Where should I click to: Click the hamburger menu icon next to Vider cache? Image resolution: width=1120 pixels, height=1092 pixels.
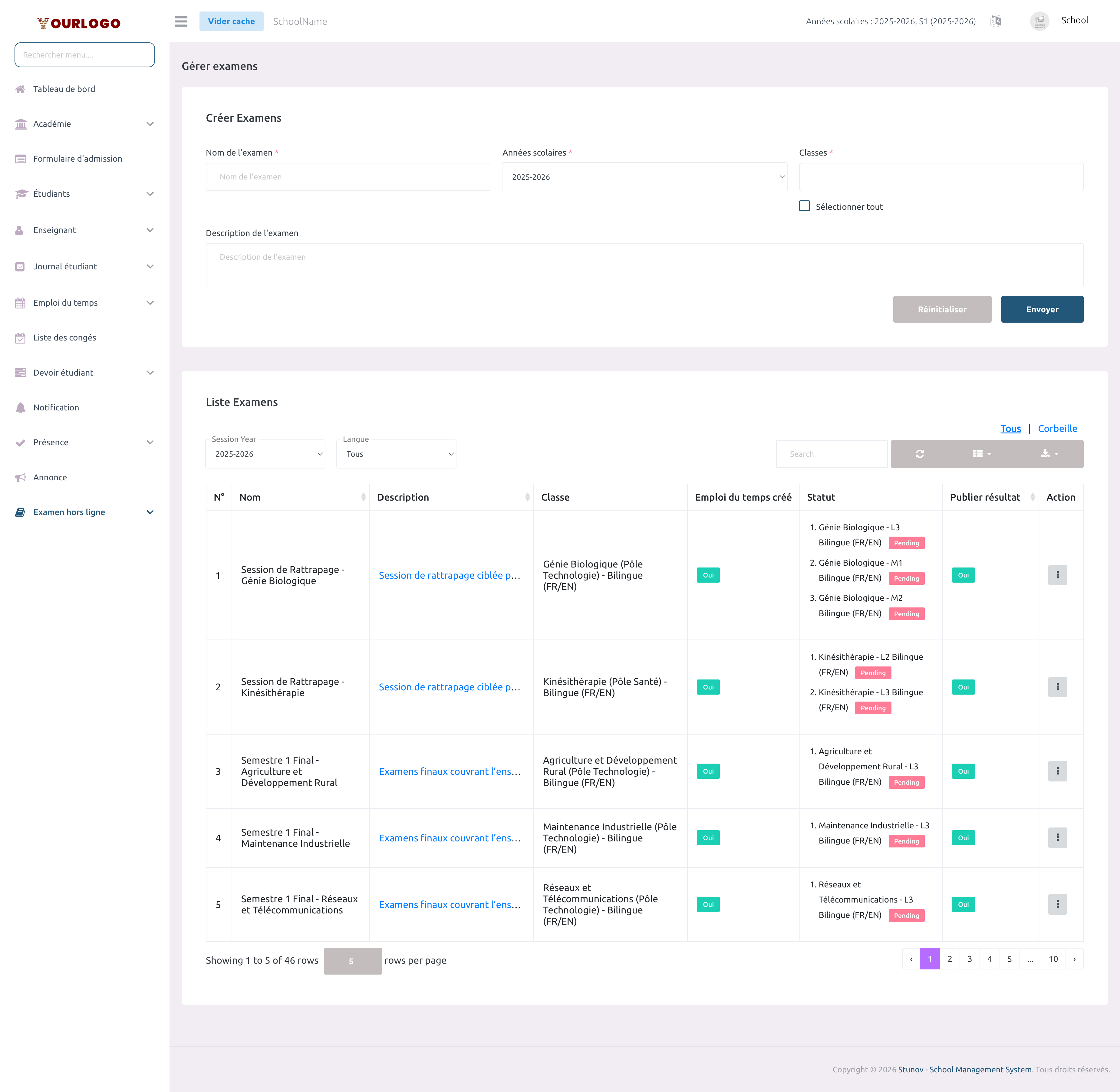point(181,21)
